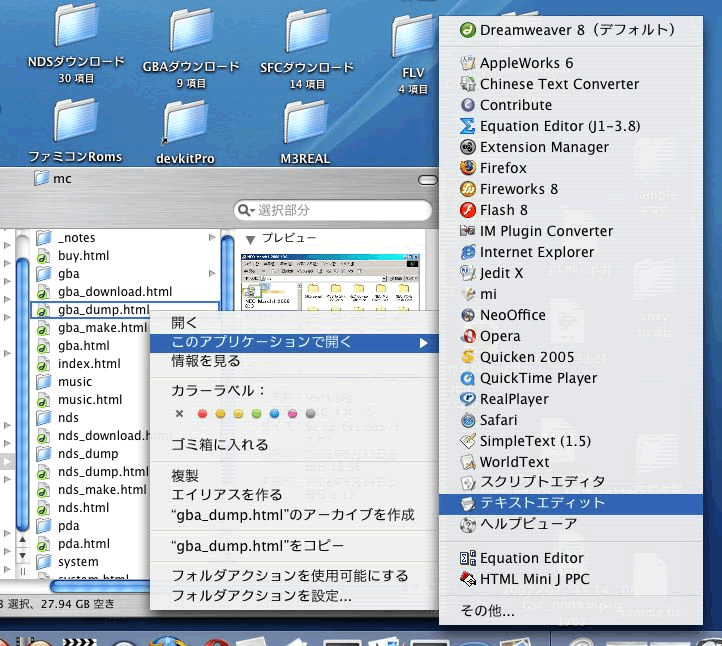Viewport: 722px width, 646px height.
Task: Apply the green color label
Action: pyautogui.click(x=256, y=414)
